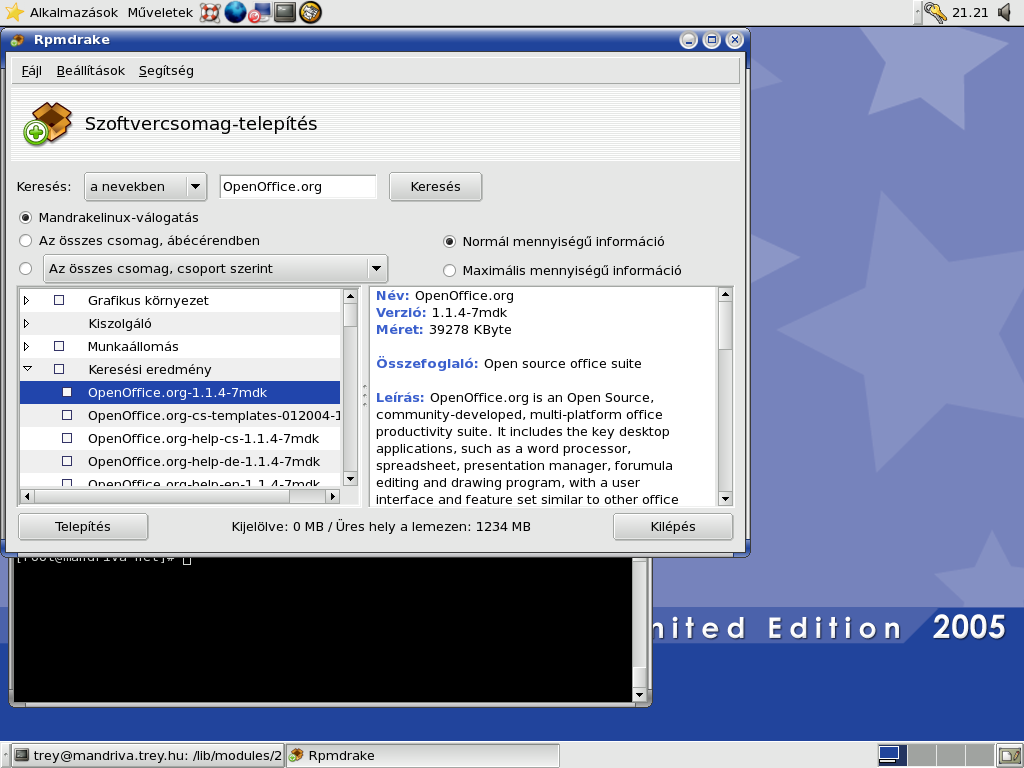Open the keyring keys icon in the tray
This screenshot has width=1024, height=768.
935,12
